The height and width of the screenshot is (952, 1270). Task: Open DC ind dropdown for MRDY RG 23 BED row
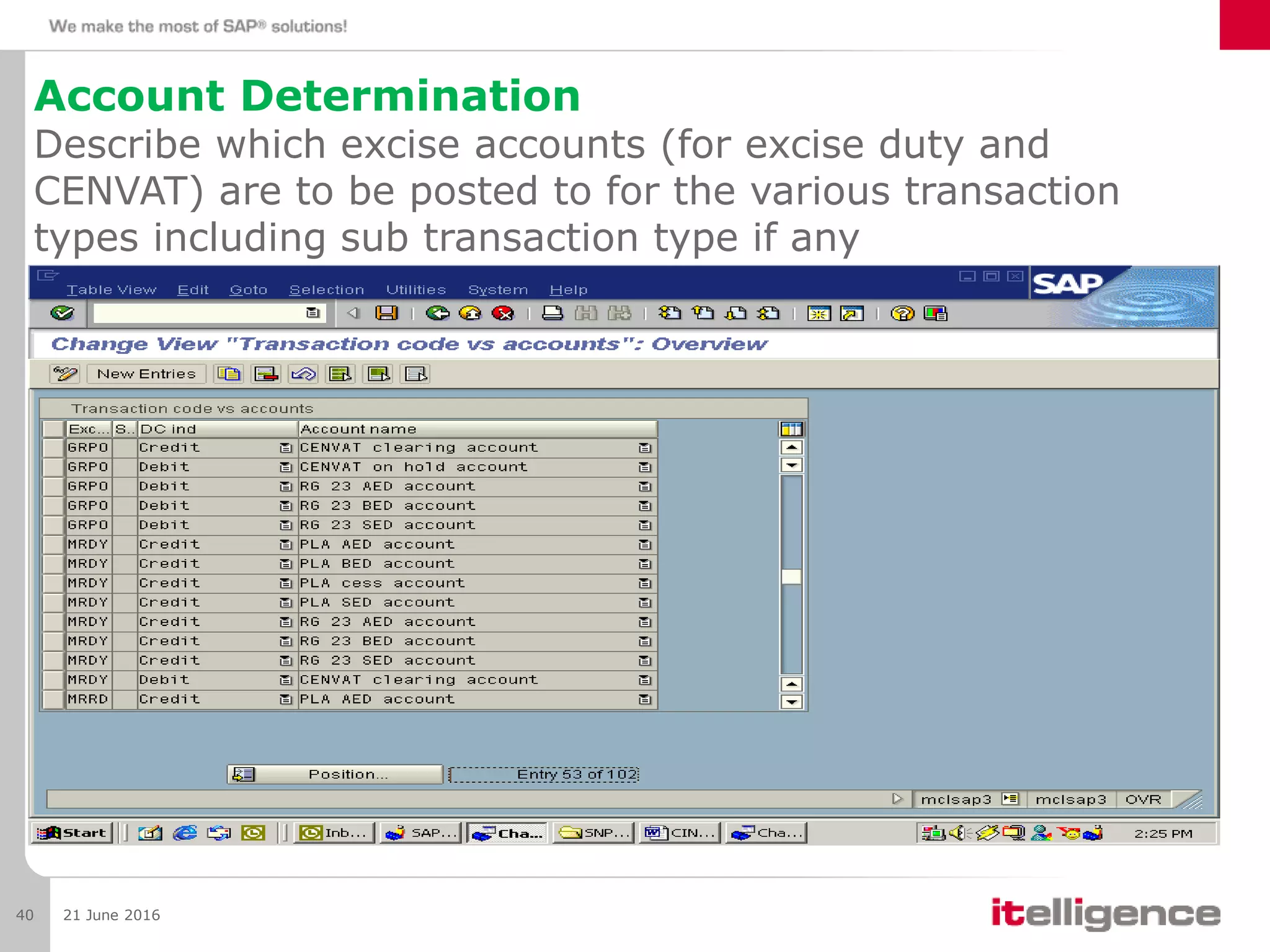point(285,641)
